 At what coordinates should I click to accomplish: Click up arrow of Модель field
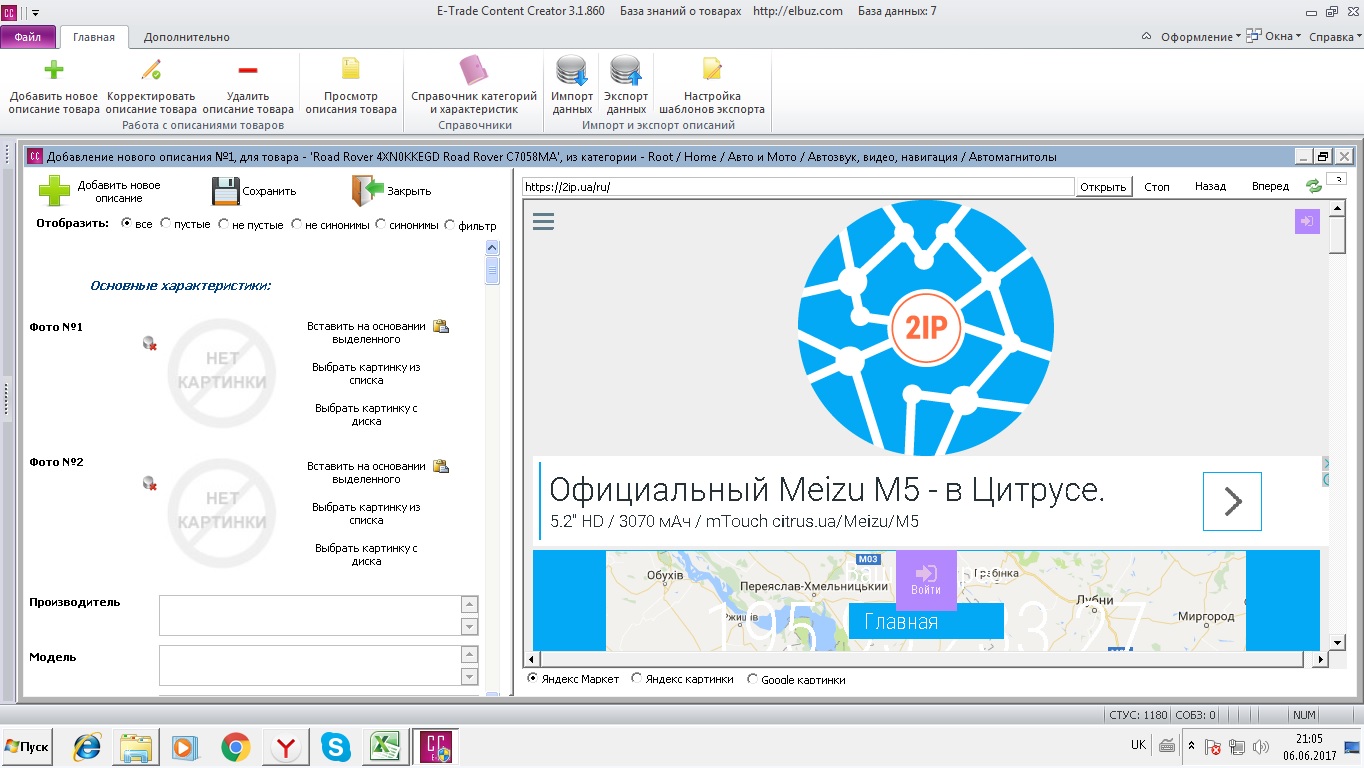[469, 655]
